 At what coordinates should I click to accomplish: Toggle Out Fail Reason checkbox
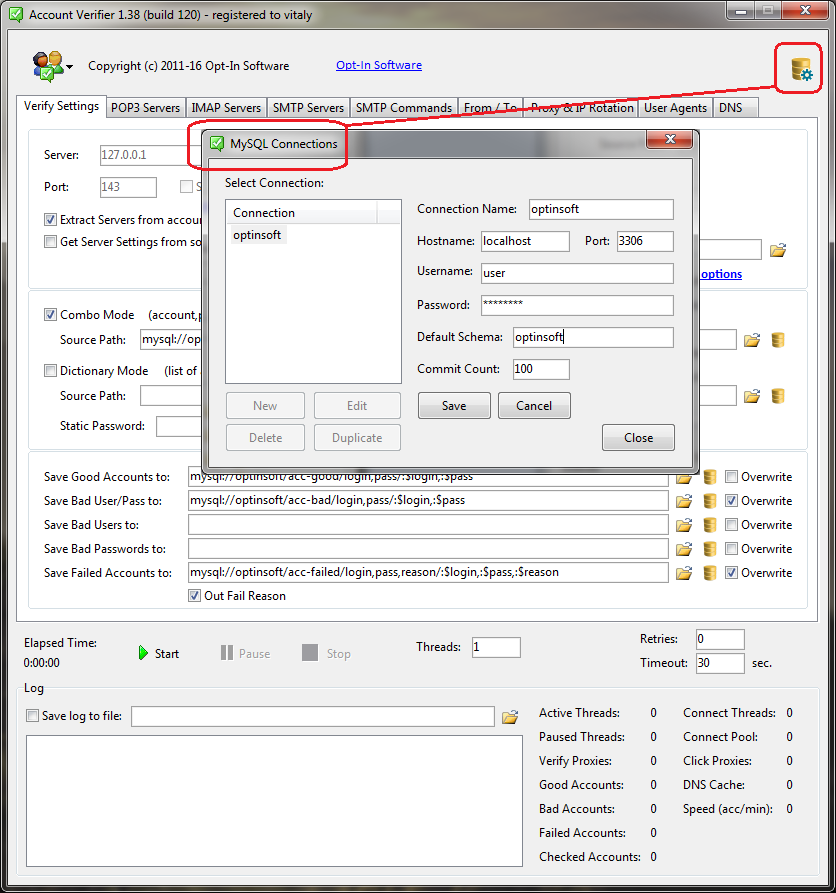tap(195, 596)
